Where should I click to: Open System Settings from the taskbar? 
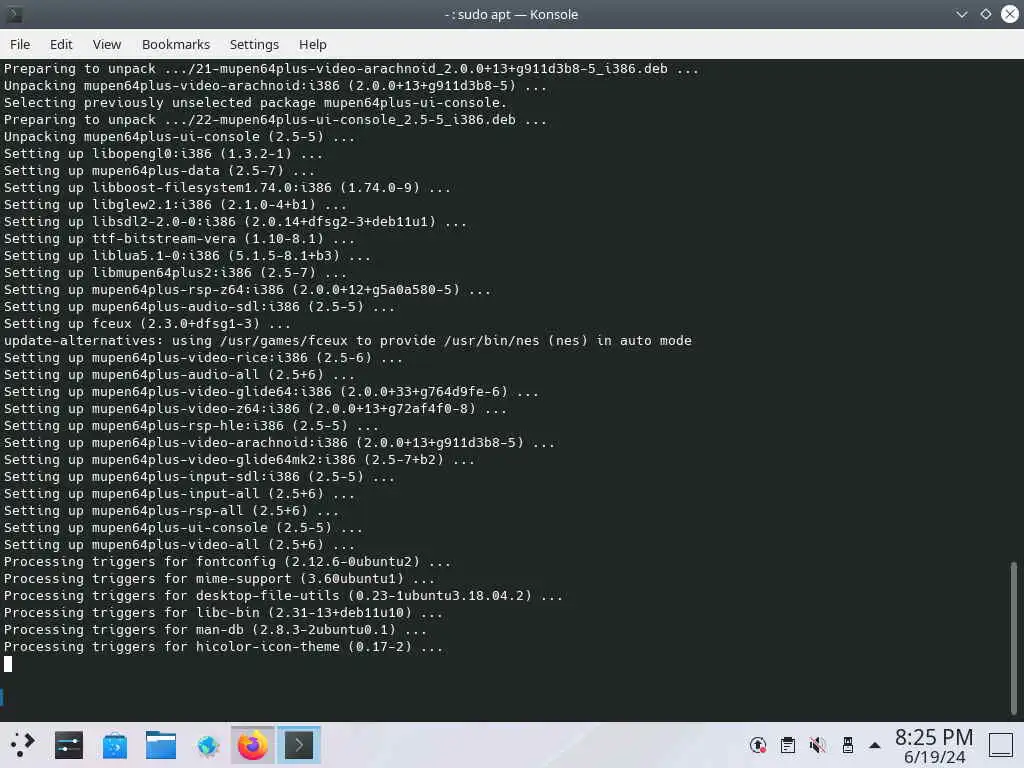pos(69,744)
